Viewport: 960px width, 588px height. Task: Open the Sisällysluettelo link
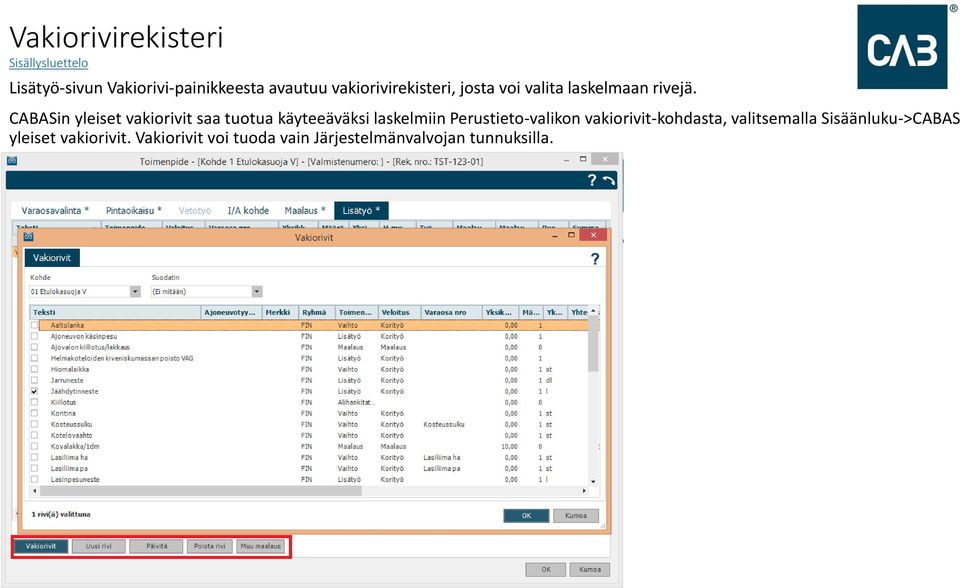(48, 63)
